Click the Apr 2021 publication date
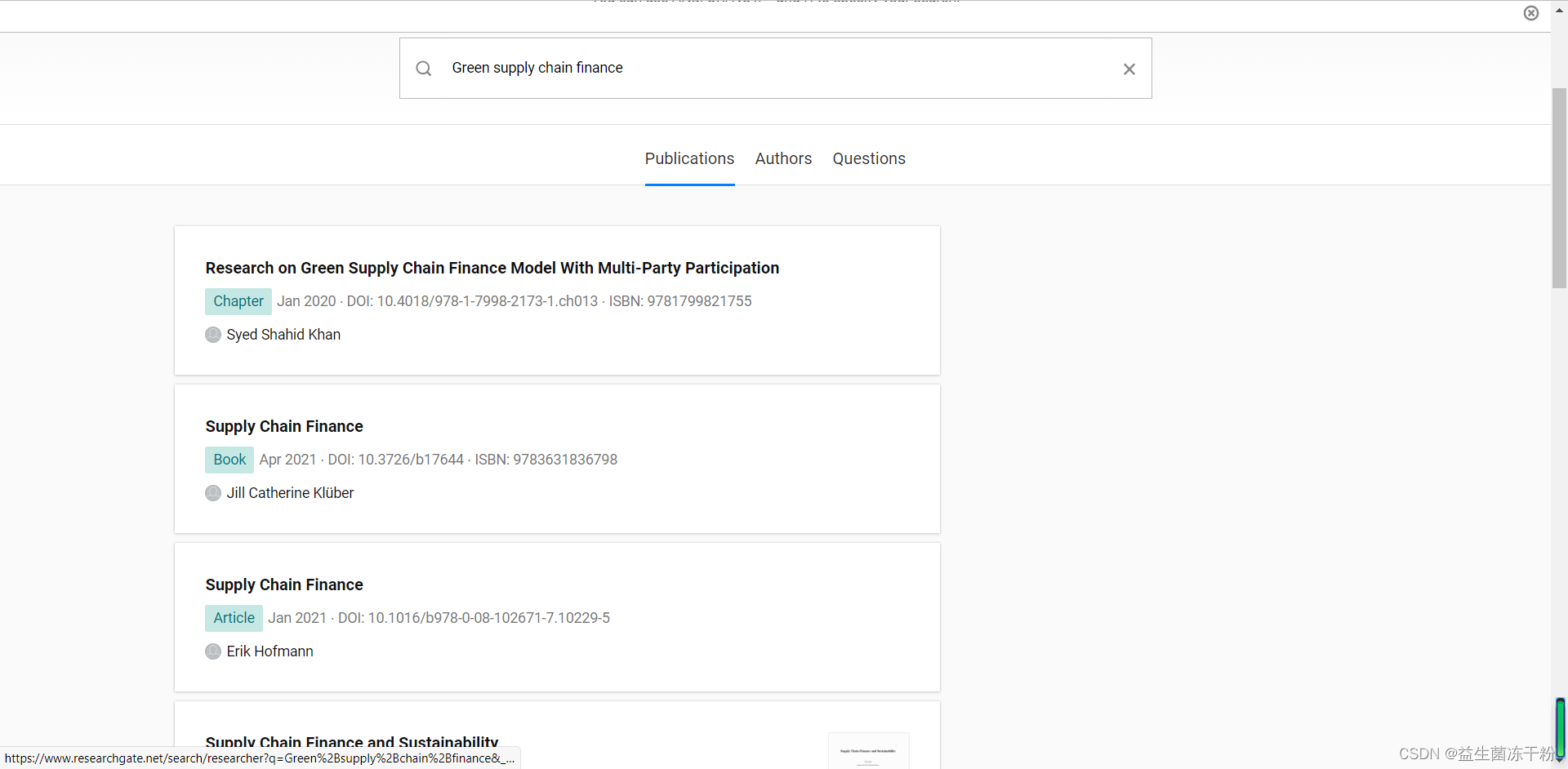 point(287,460)
